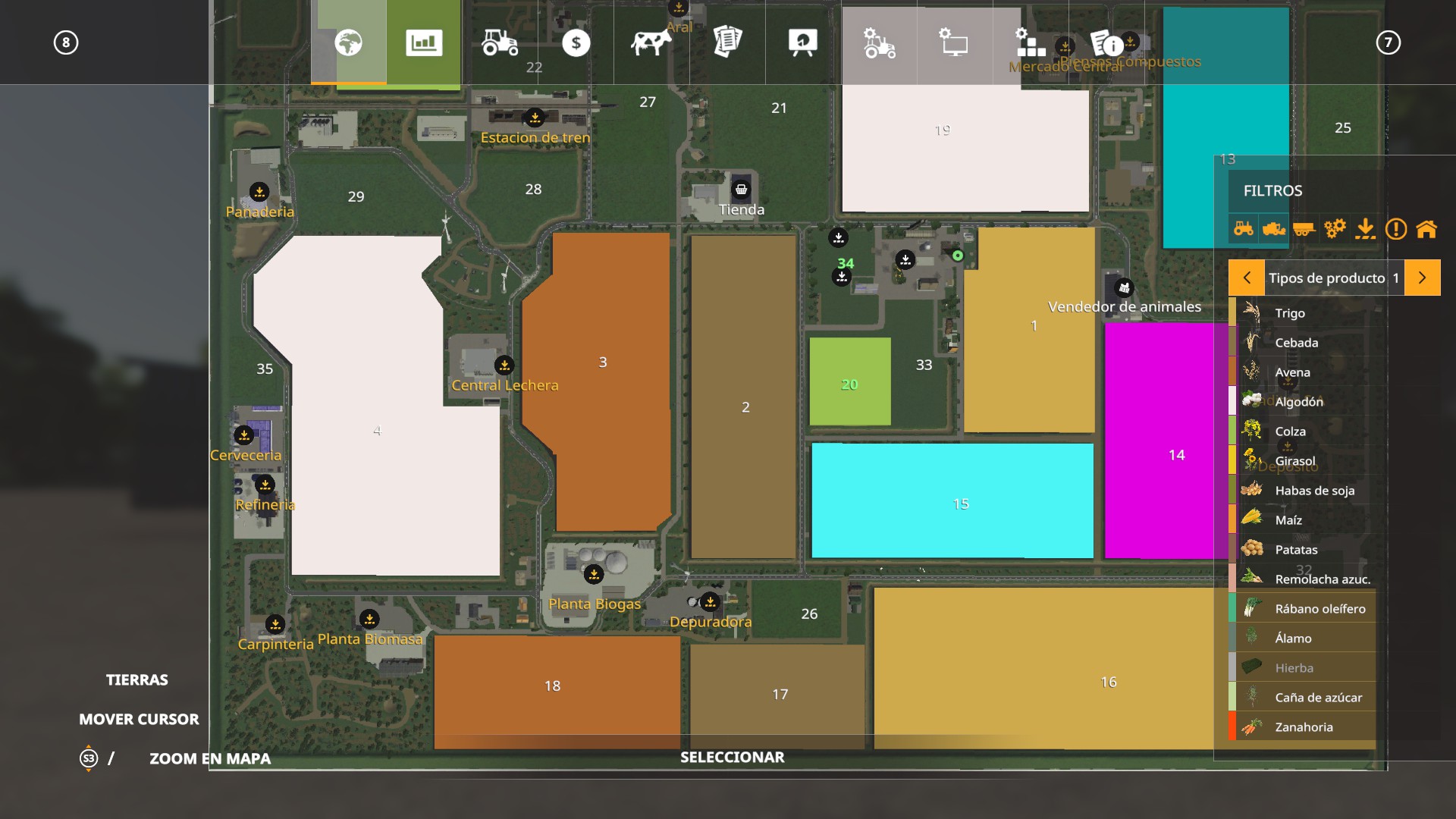Click the Zoom en mapa label

click(209, 758)
